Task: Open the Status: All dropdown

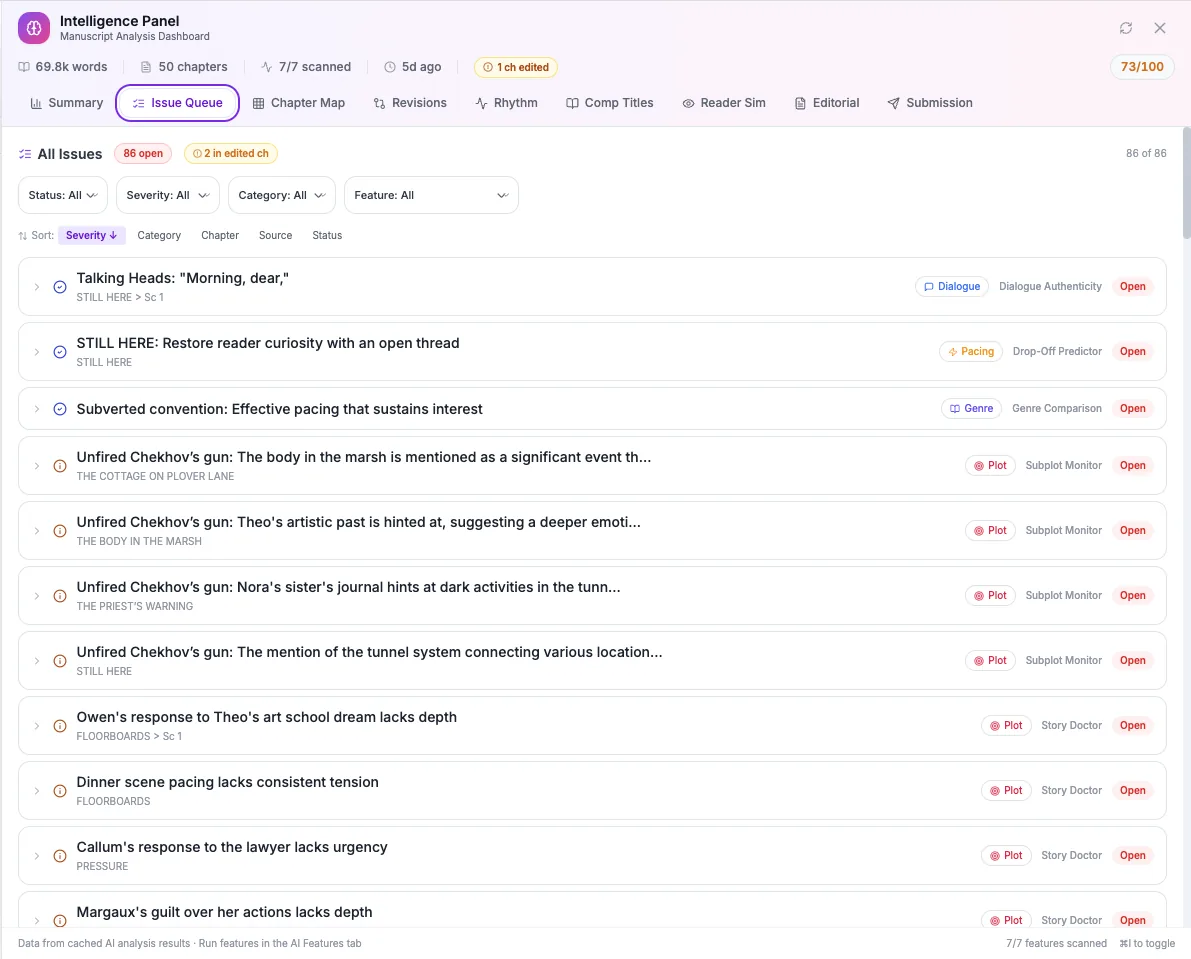Action: (63, 195)
